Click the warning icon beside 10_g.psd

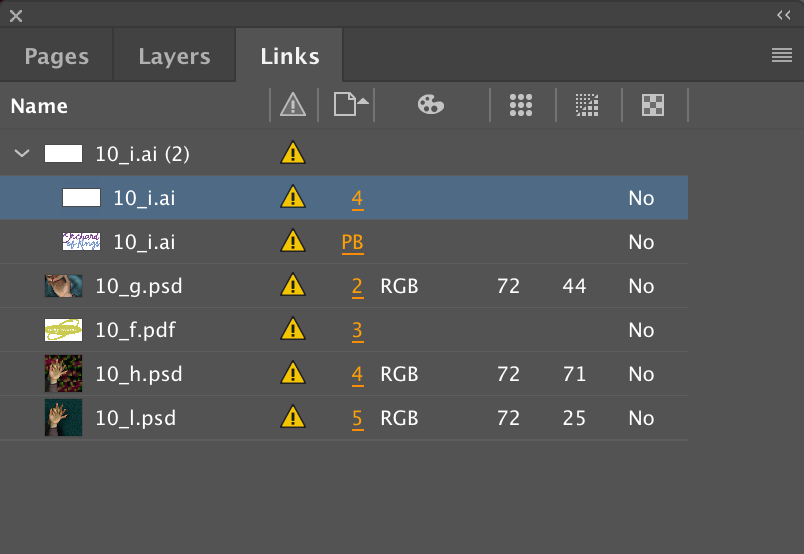[x=293, y=285]
